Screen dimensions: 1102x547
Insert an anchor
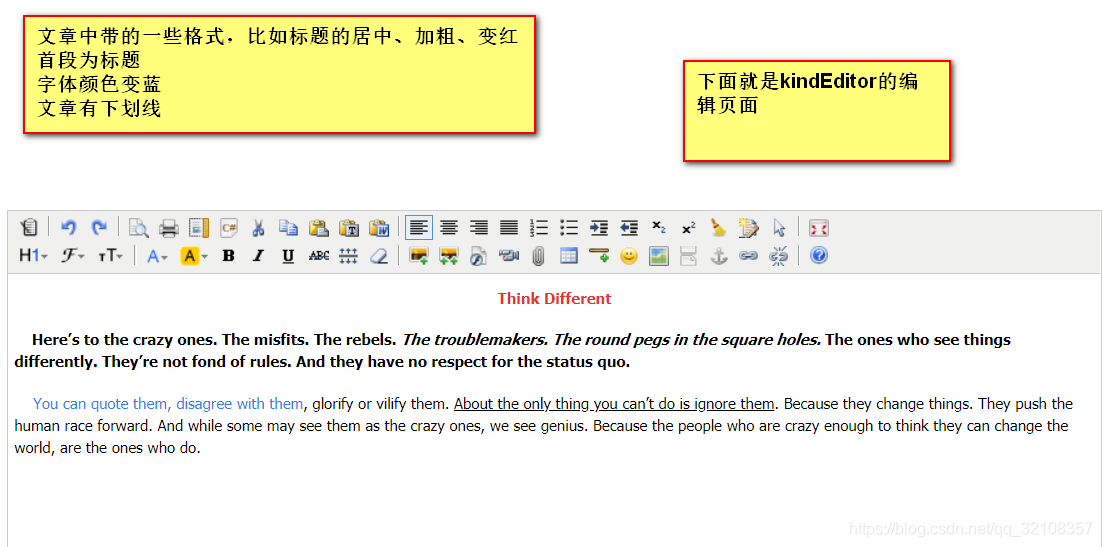pos(718,256)
